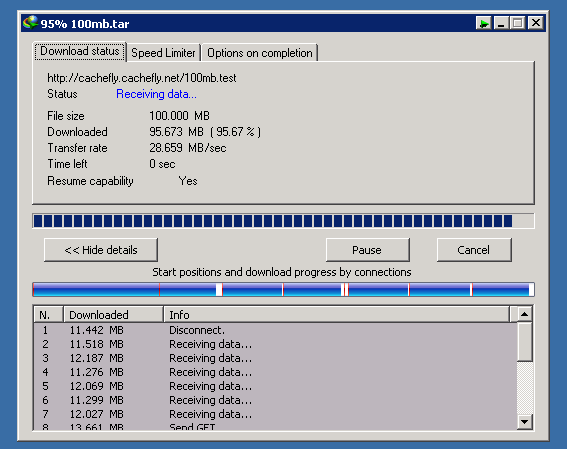The image size is (567, 449).
Task: Select the row with 11.299 MB downloaded
Action: [275, 400]
